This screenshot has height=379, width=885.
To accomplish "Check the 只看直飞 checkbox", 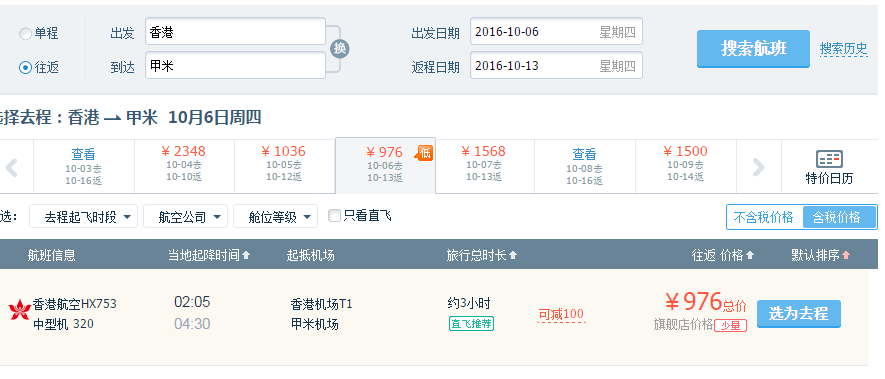I will tap(334, 216).
